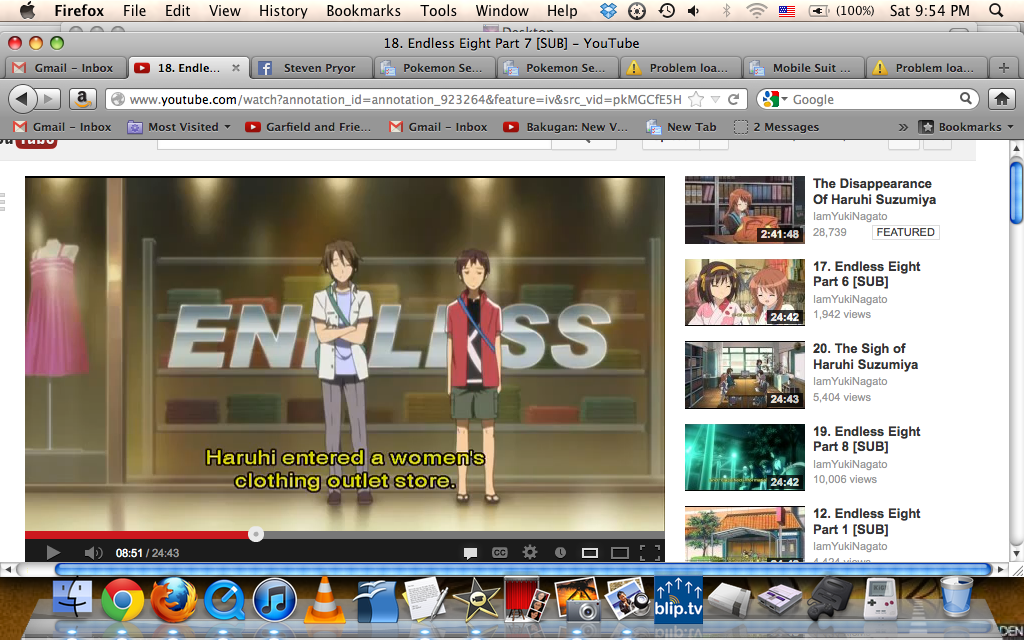This screenshot has height=640, width=1024.
Task: Open the History menu in the menu bar
Action: click(x=283, y=11)
